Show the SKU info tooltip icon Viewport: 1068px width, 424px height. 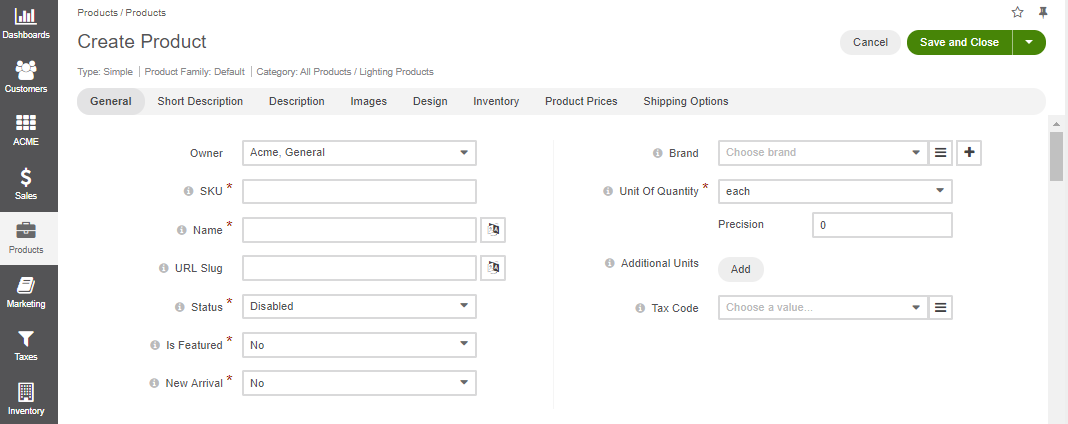pyautogui.click(x=189, y=191)
